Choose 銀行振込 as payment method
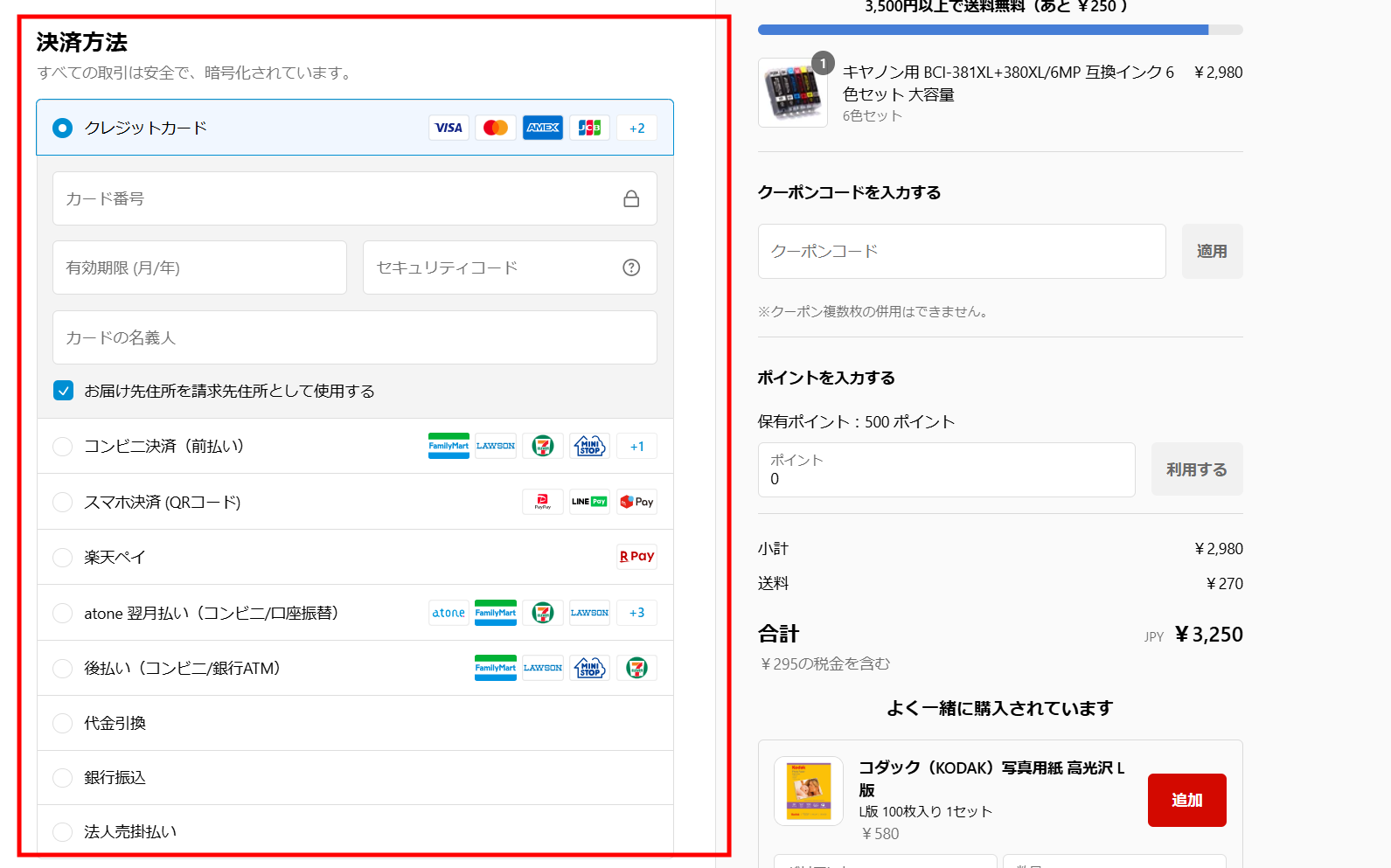 point(63,777)
